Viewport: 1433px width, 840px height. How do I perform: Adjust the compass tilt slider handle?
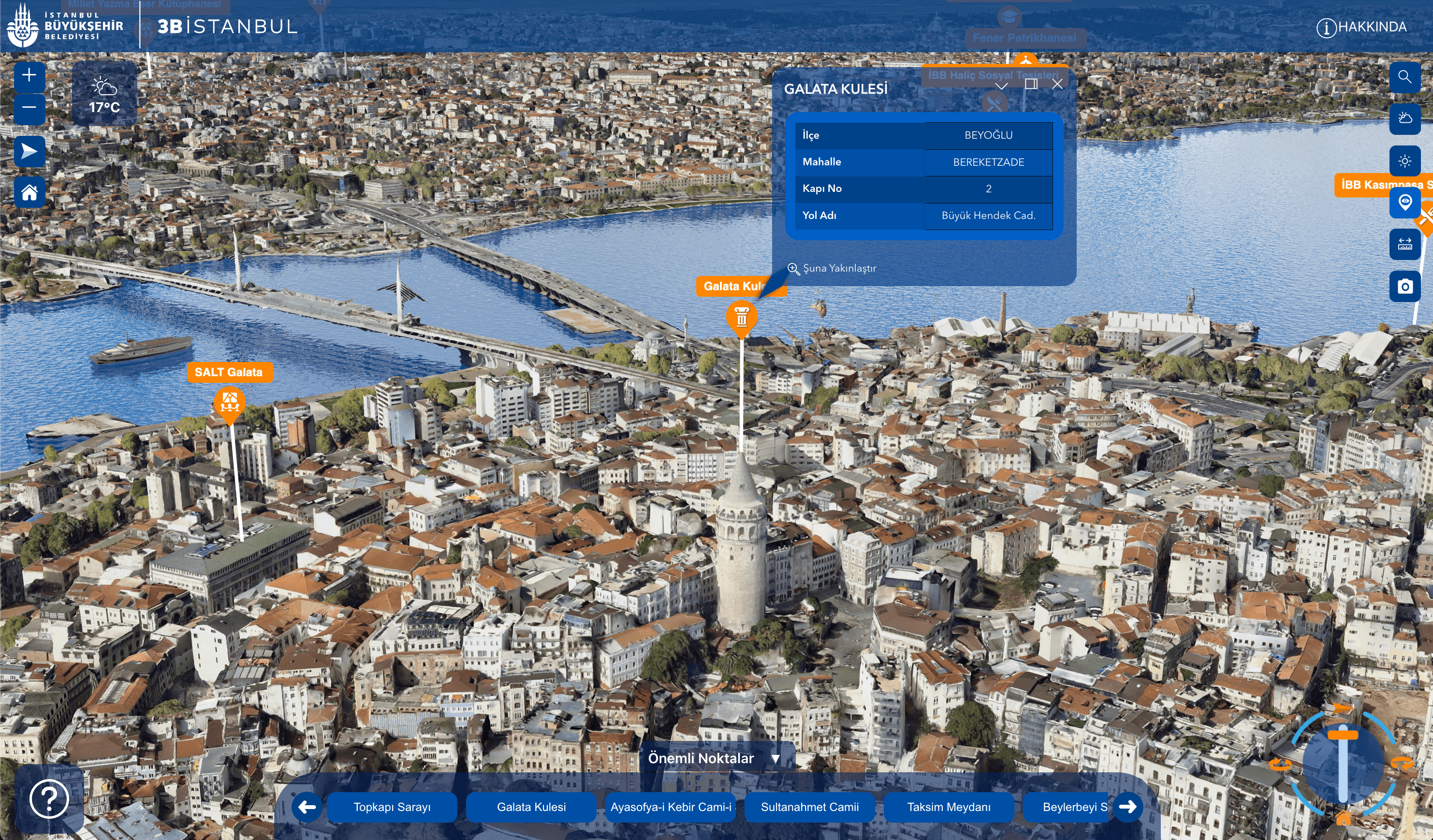pyautogui.click(x=1343, y=735)
